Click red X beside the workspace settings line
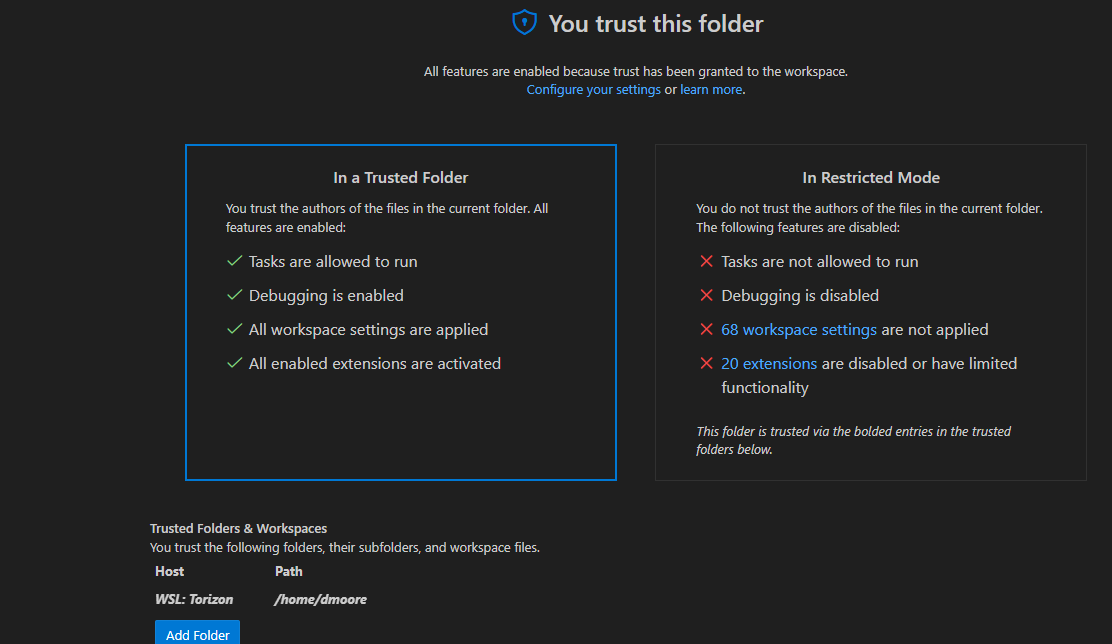 [706, 330]
